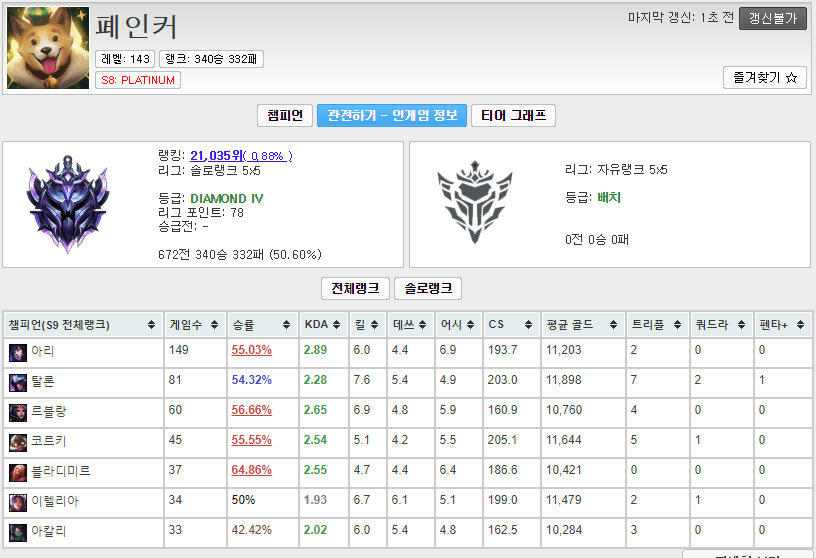The image size is (816, 558).
Task: Click LeBlanc's 56.66% win rate link
Action: [x=251, y=410]
